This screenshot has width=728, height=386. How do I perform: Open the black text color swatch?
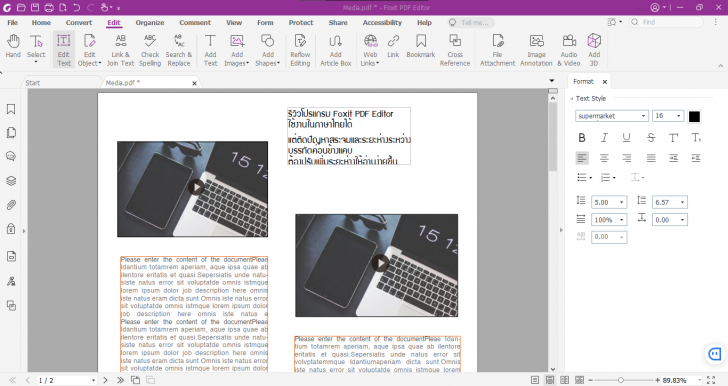tap(694, 117)
